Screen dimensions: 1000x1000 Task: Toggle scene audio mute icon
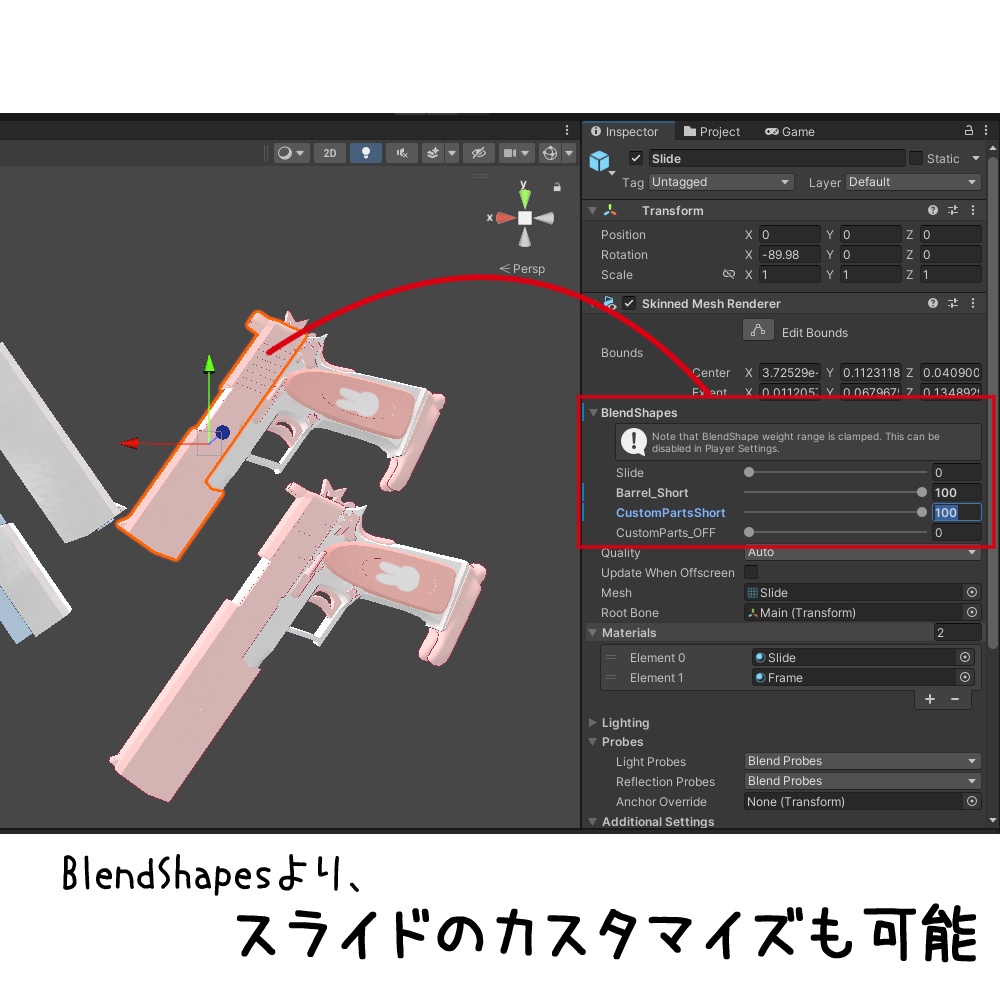point(401,153)
